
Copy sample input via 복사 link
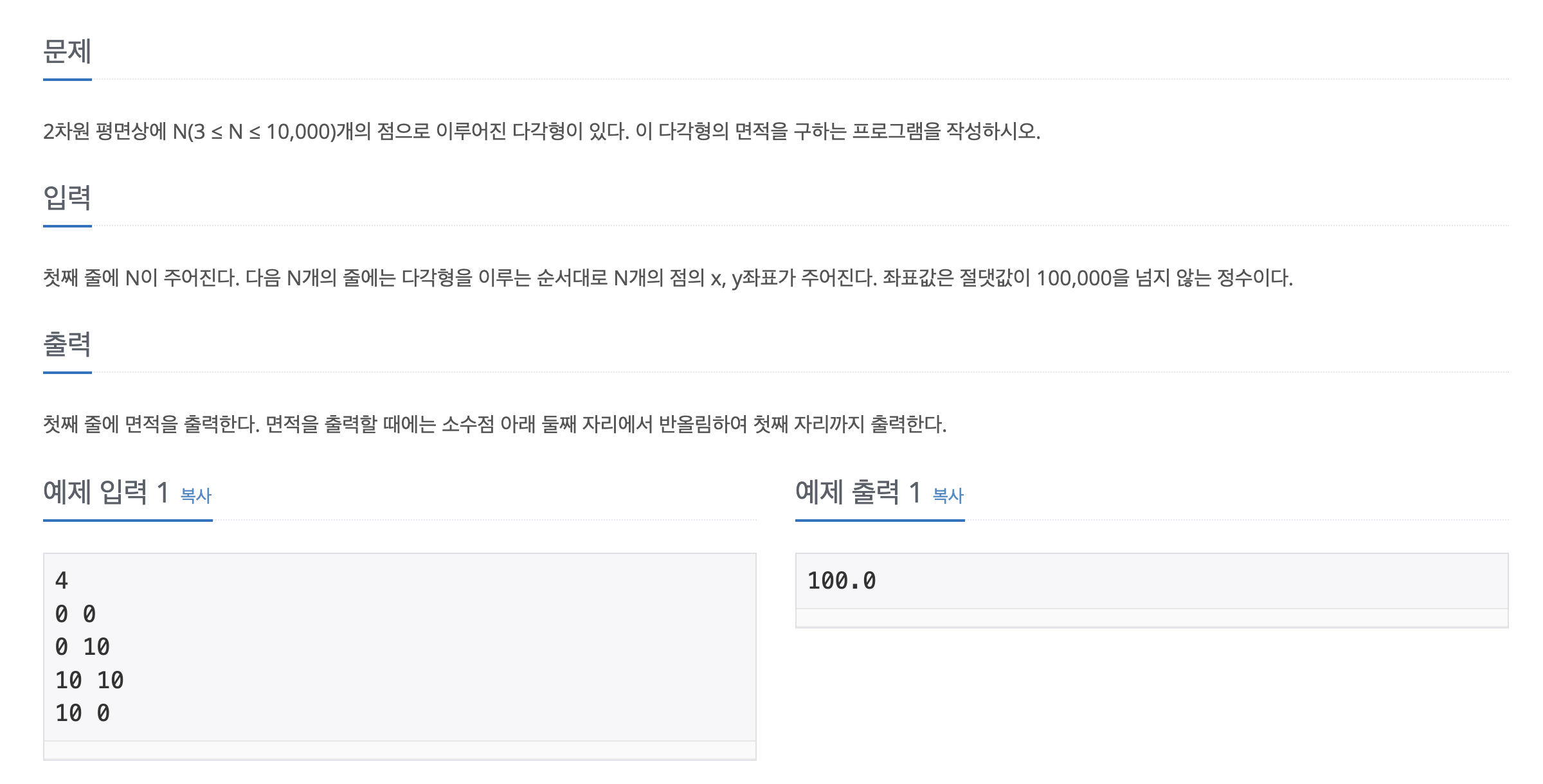point(196,495)
